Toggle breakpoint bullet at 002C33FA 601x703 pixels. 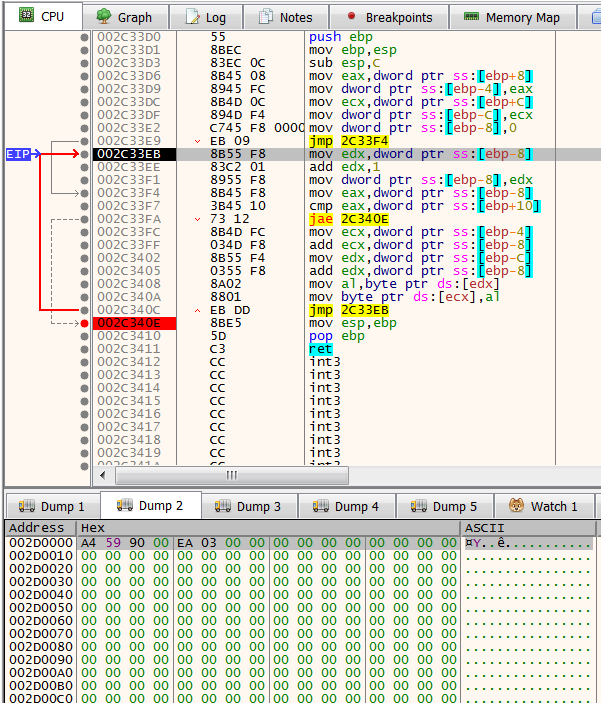tap(84, 219)
